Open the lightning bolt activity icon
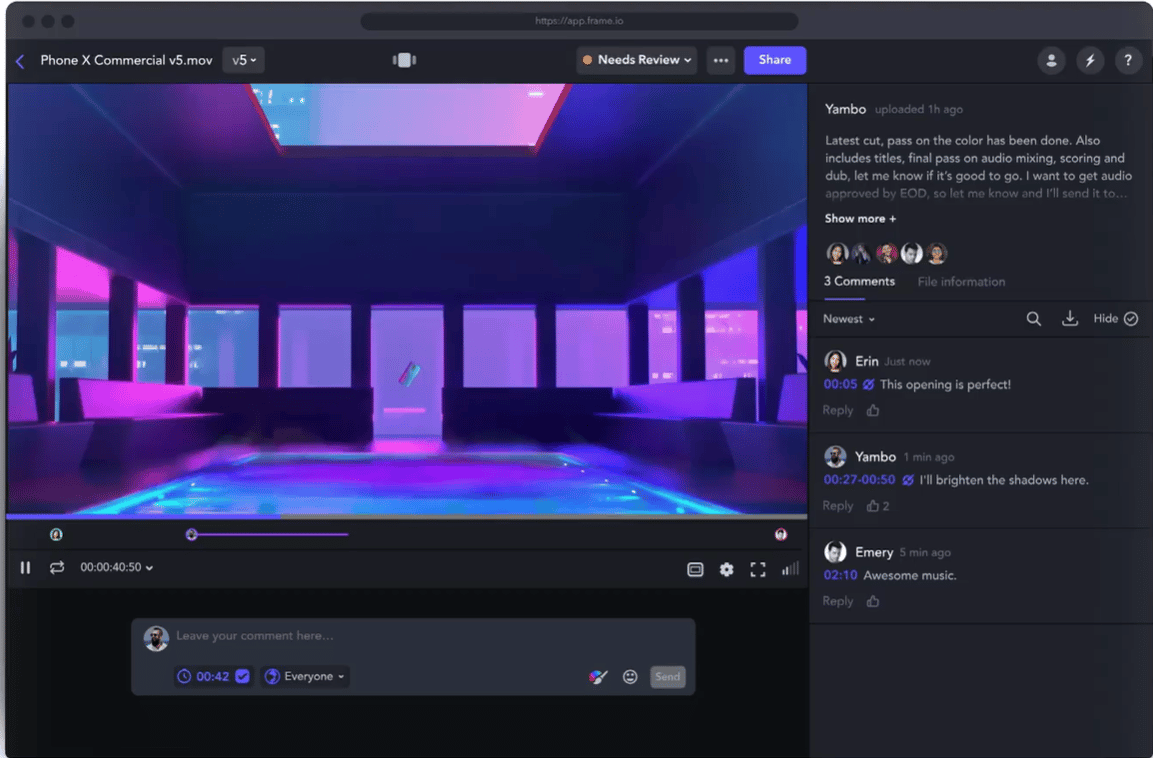Image resolution: width=1153 pixels, height=758 pixels. 1090,60
